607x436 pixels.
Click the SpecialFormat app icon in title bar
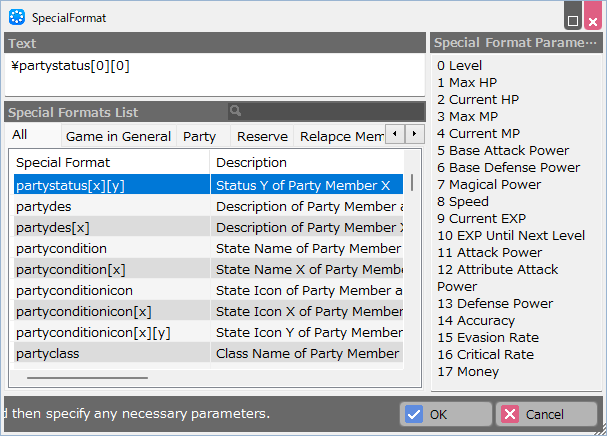pyautogui.click(x=16, y=17)
